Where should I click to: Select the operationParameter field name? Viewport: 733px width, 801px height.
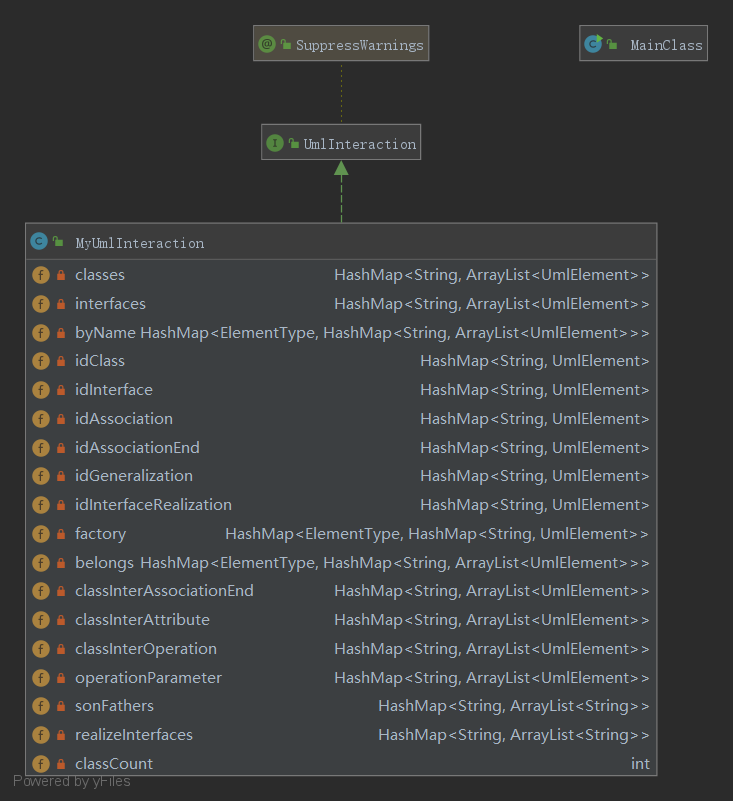pyautogui.click(x=149, y=678)
